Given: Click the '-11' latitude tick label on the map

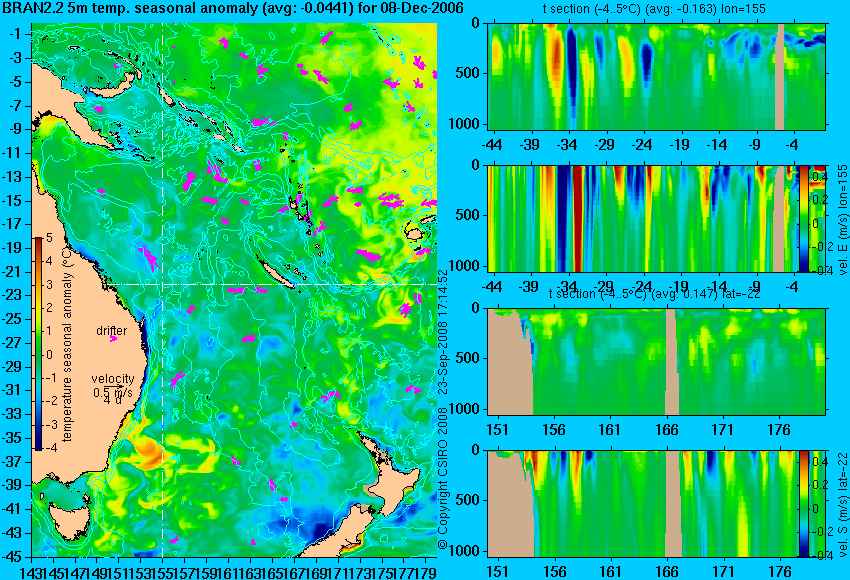Looking at the screenshot, I should click(13, 152).
